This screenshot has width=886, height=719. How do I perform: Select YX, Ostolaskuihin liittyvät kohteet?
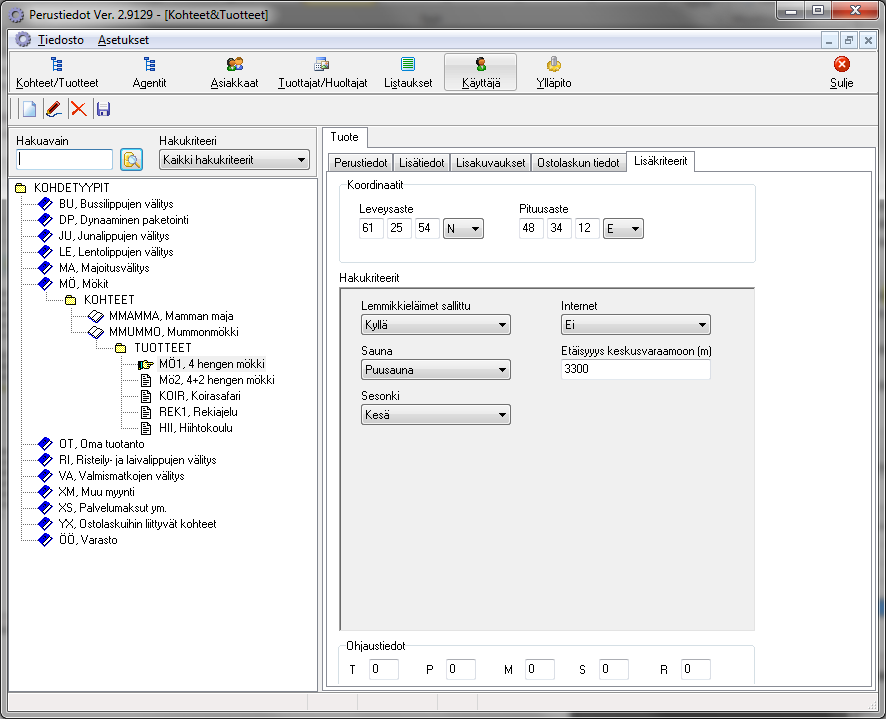(137, 524)
